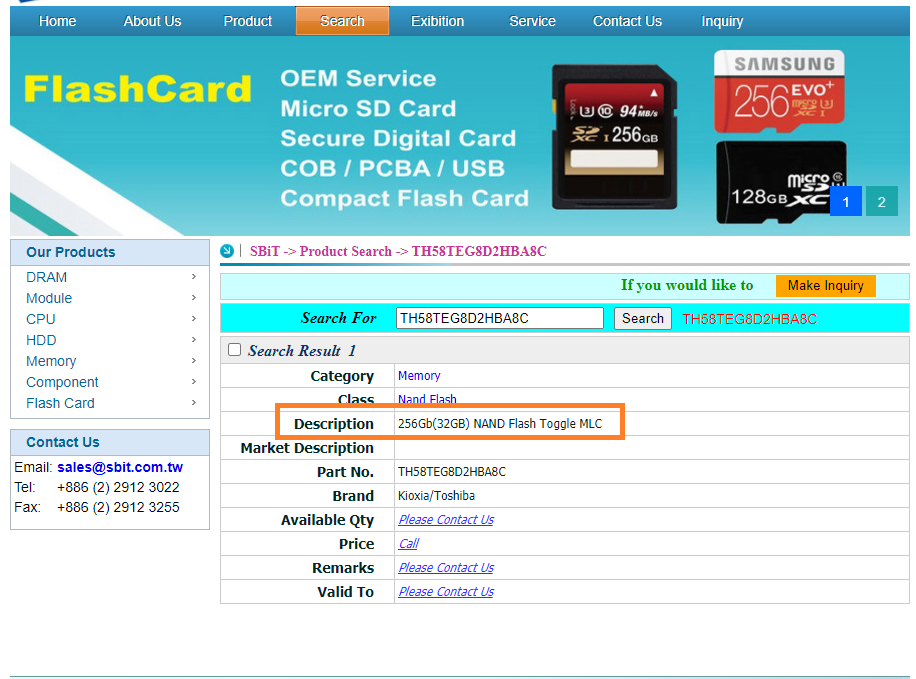This screenshot has height=679, width=916.
Task: Click Available Qty Please Contact Us link
Action: [446, 520]
